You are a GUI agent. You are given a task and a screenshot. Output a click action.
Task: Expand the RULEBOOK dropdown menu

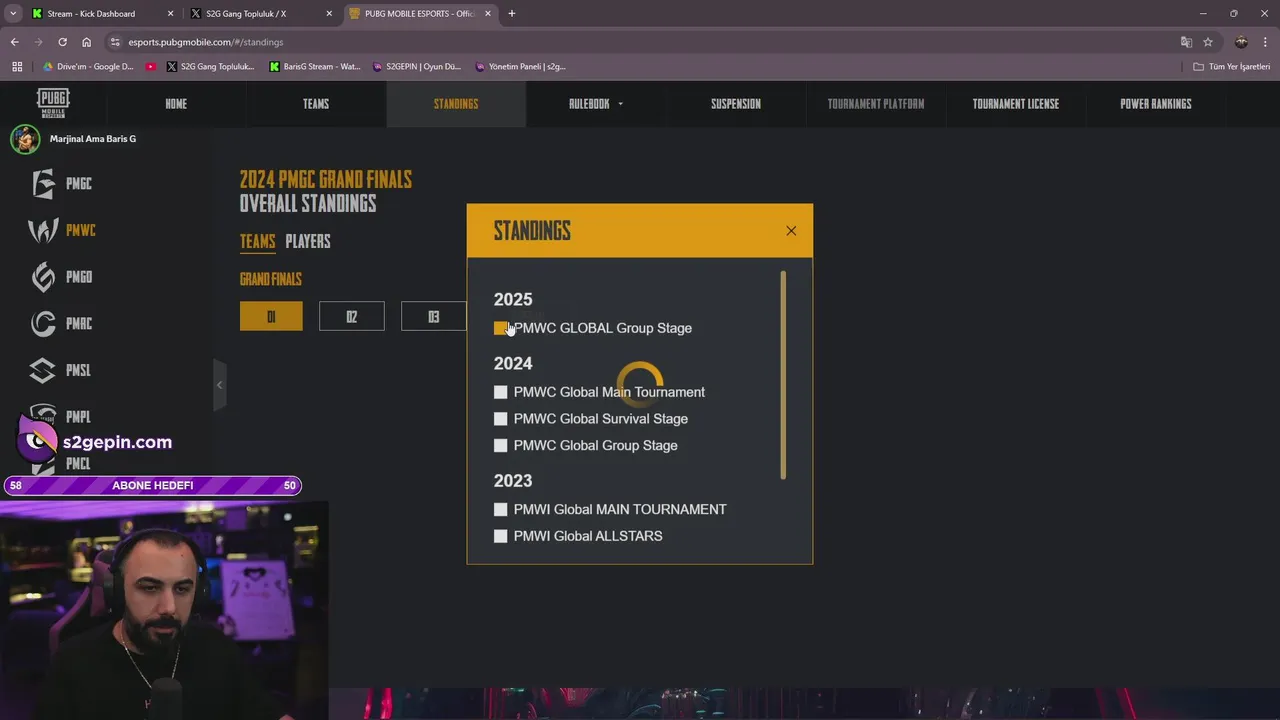coord(596,104)
